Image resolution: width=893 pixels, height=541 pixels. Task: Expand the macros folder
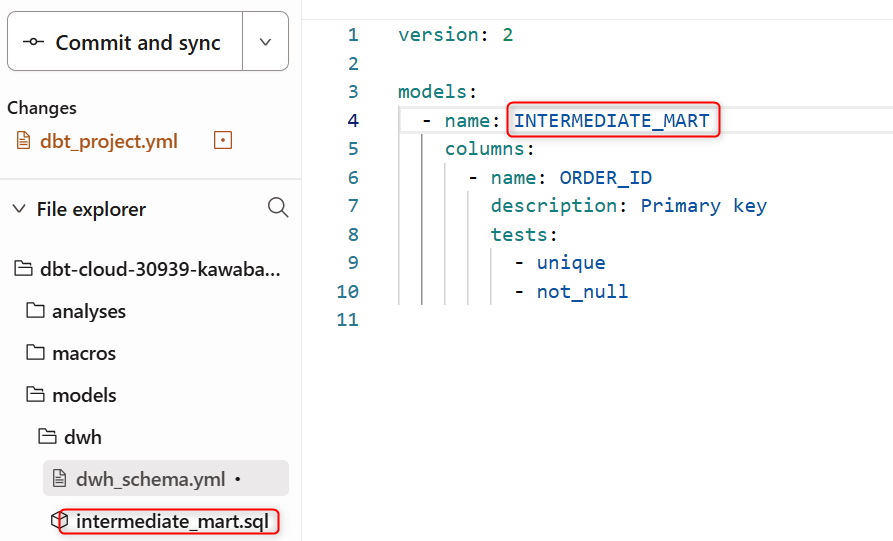tap(84, 353)
